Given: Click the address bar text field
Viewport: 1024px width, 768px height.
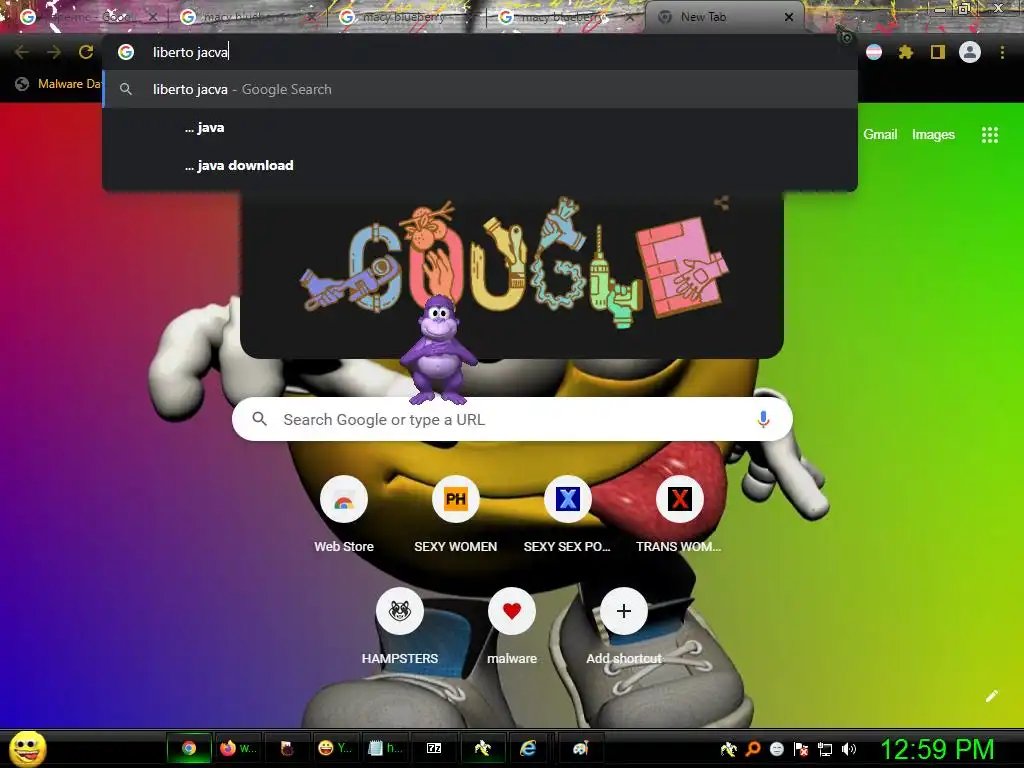Looking at the screenshot, I should [x=480, y=52].
